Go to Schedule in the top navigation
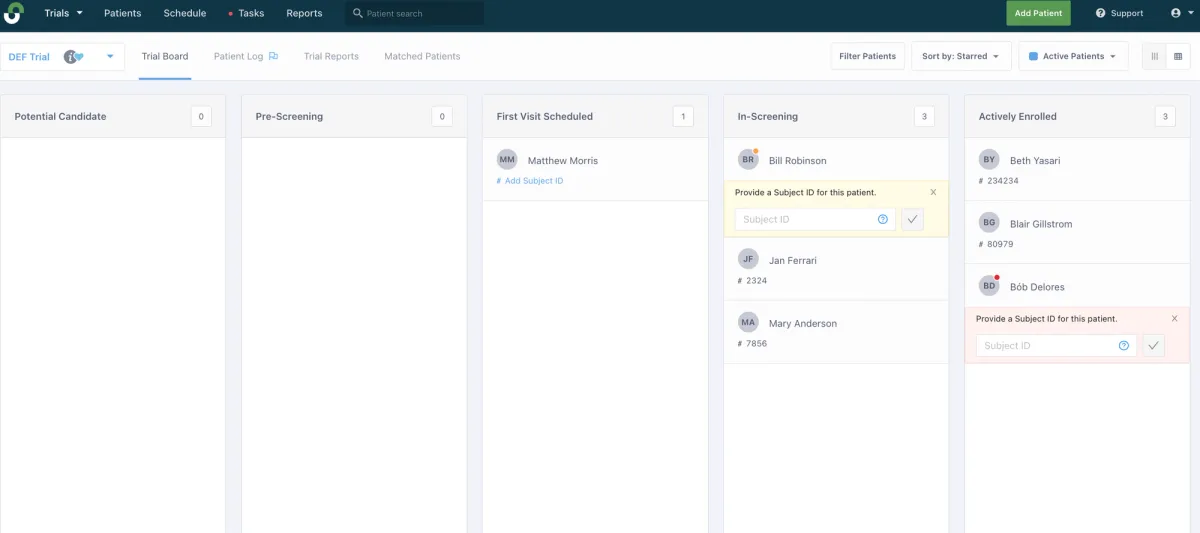This screenshot has height=533, width=1200. point(185,13)
